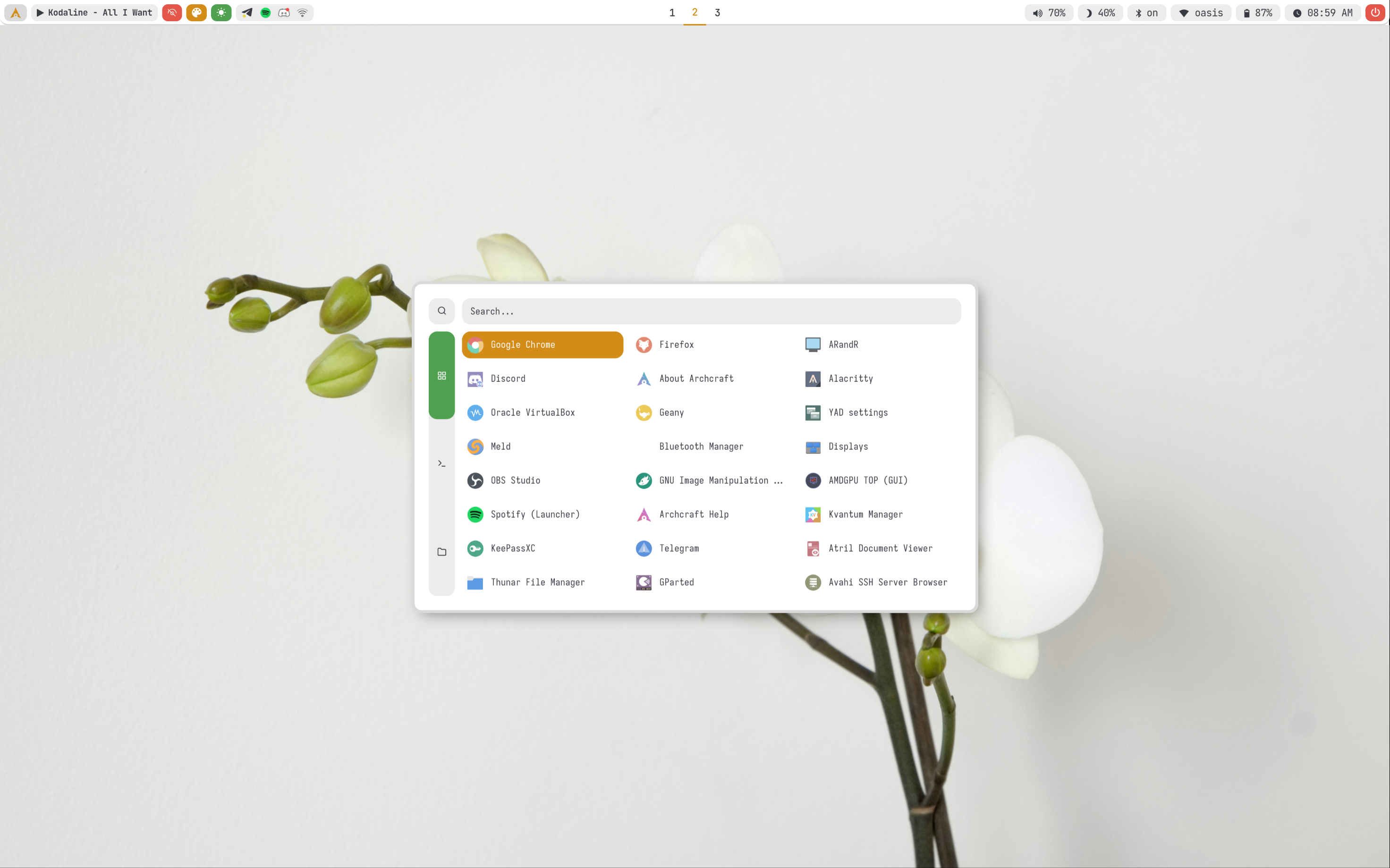Click the Telegram tray icon

[x=247, y=13]
